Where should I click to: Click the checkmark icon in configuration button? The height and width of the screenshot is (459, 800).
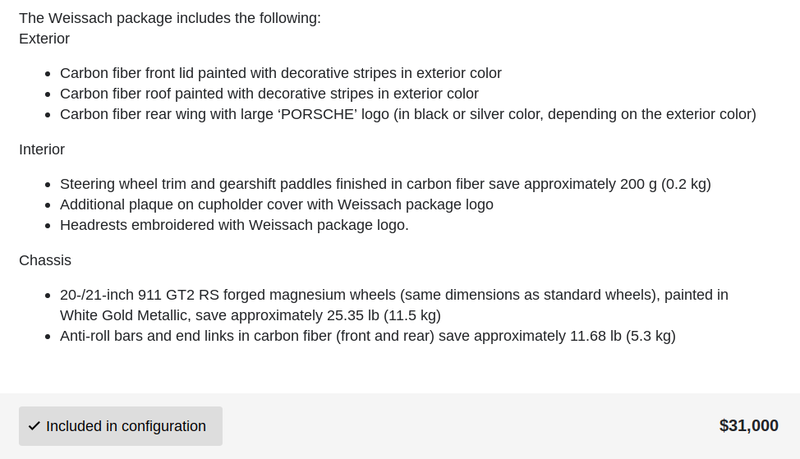tap(34, 426)
